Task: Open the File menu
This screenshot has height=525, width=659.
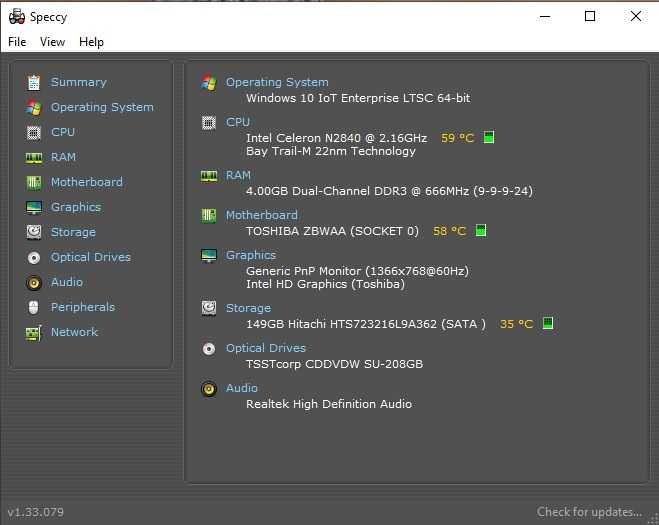Action: click(x=17, y=42)
